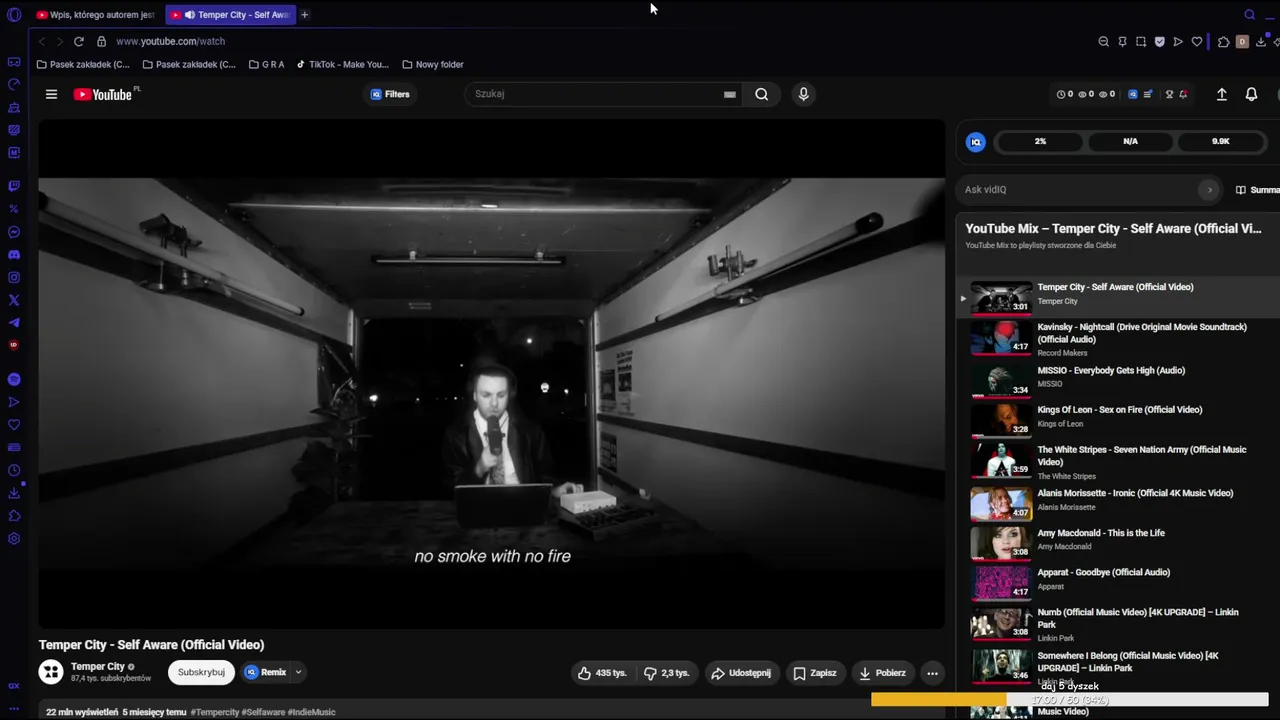Open Messenger in the Opera sidebar
Image resolution: width=1280 pixels, height=720 pixels.
point(14,232)
